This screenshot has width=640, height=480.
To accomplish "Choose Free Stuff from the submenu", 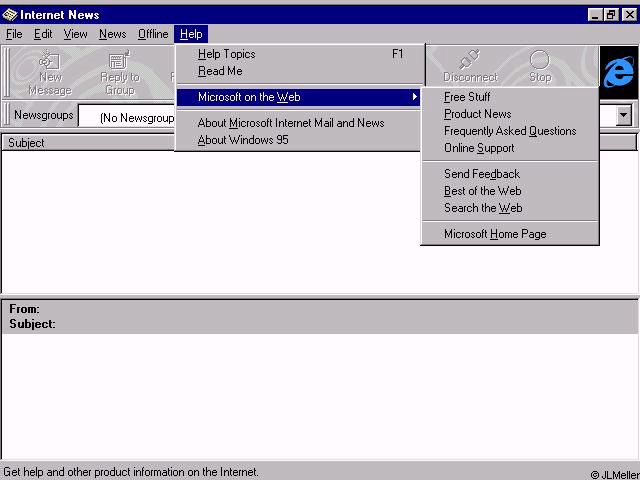I will 510,97.
